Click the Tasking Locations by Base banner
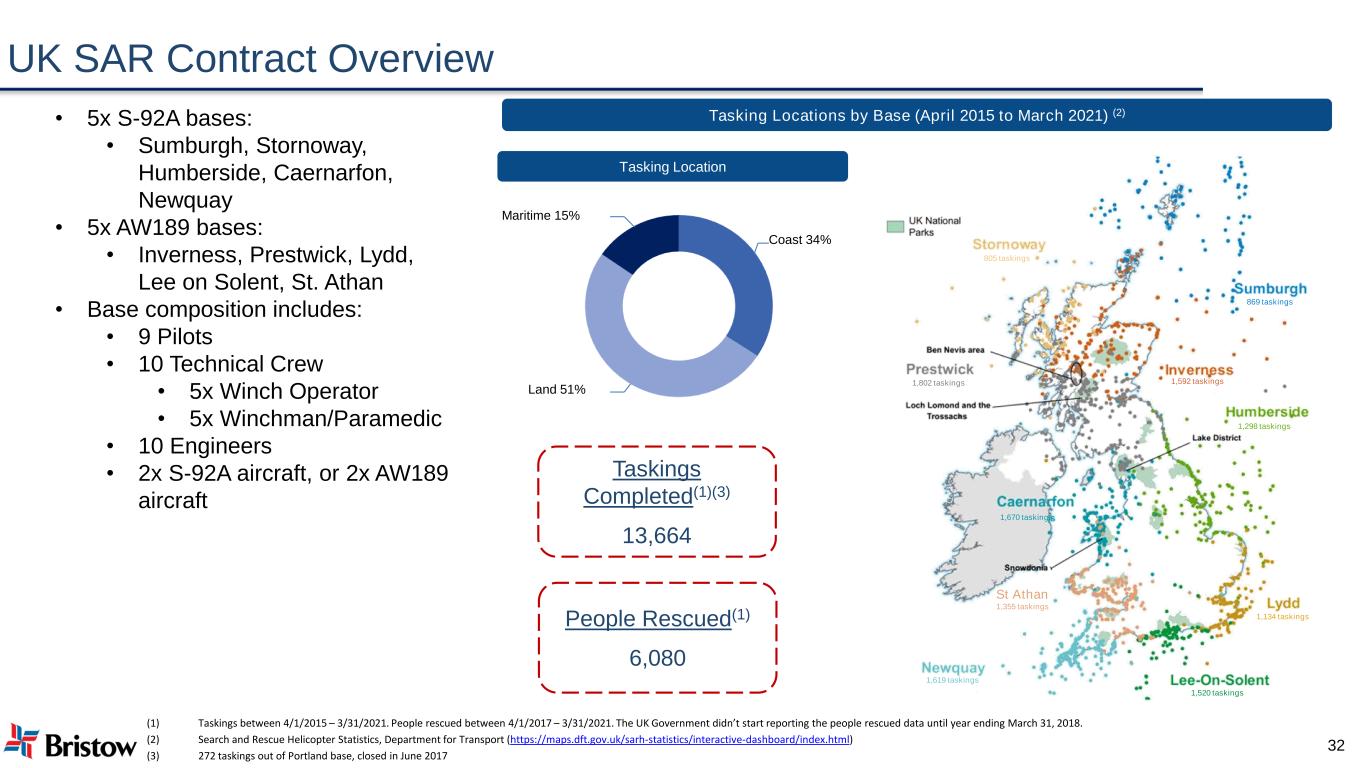The width and height of the screenshot is (1365, 768). point(916,114)
